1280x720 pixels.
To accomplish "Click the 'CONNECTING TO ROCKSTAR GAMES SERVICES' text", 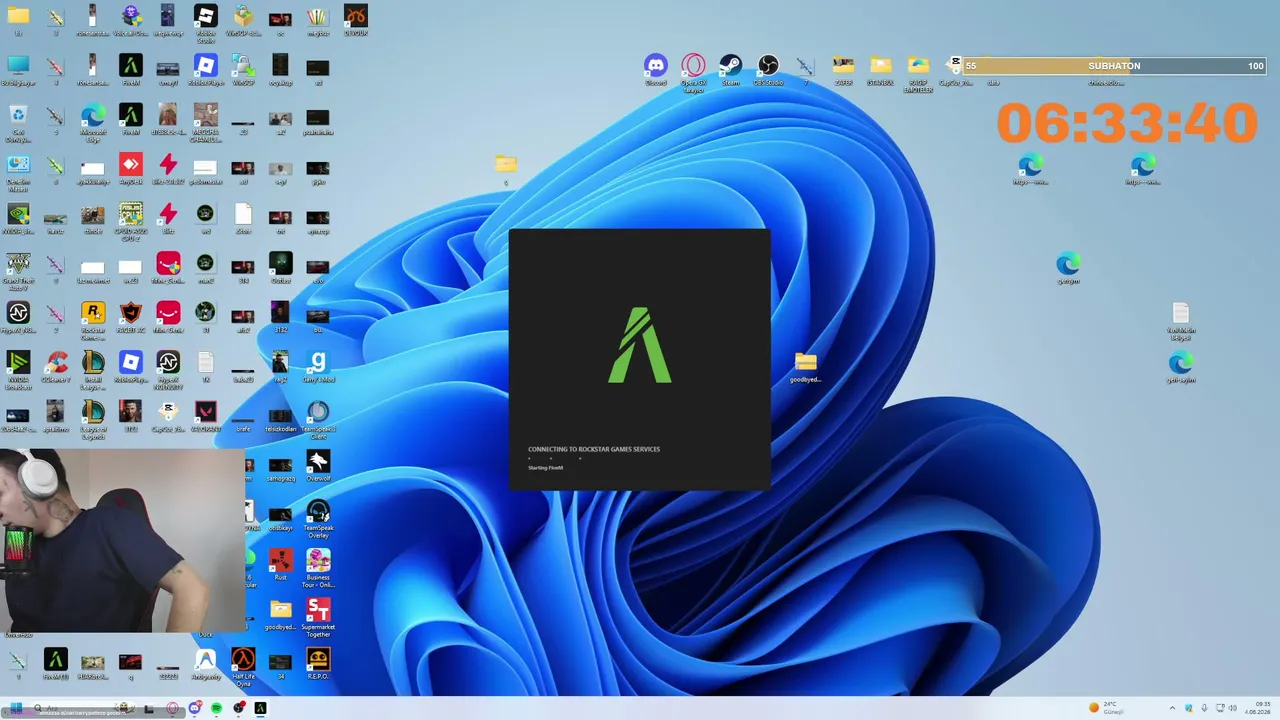I will coord(594,449).
